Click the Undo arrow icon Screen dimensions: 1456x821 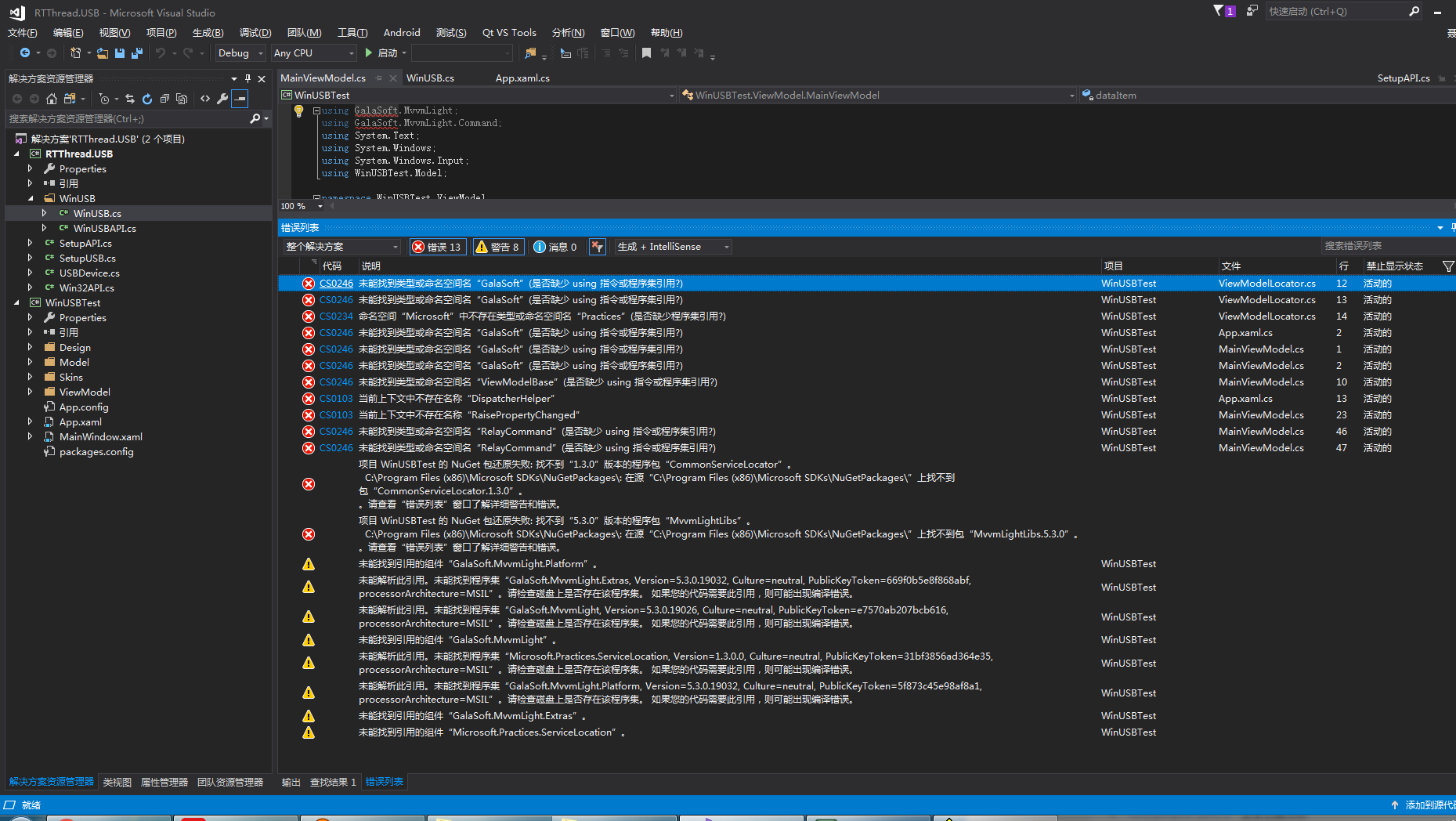pos(161,52)
